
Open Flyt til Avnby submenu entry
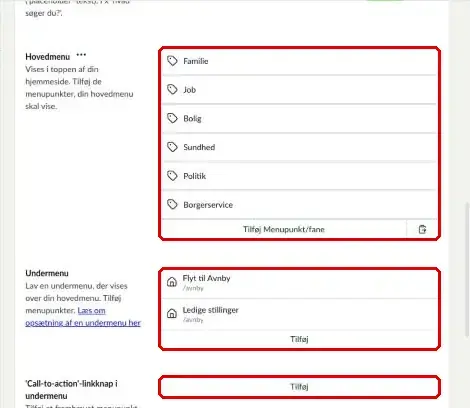pyautogui.click(x=299, y=283)
